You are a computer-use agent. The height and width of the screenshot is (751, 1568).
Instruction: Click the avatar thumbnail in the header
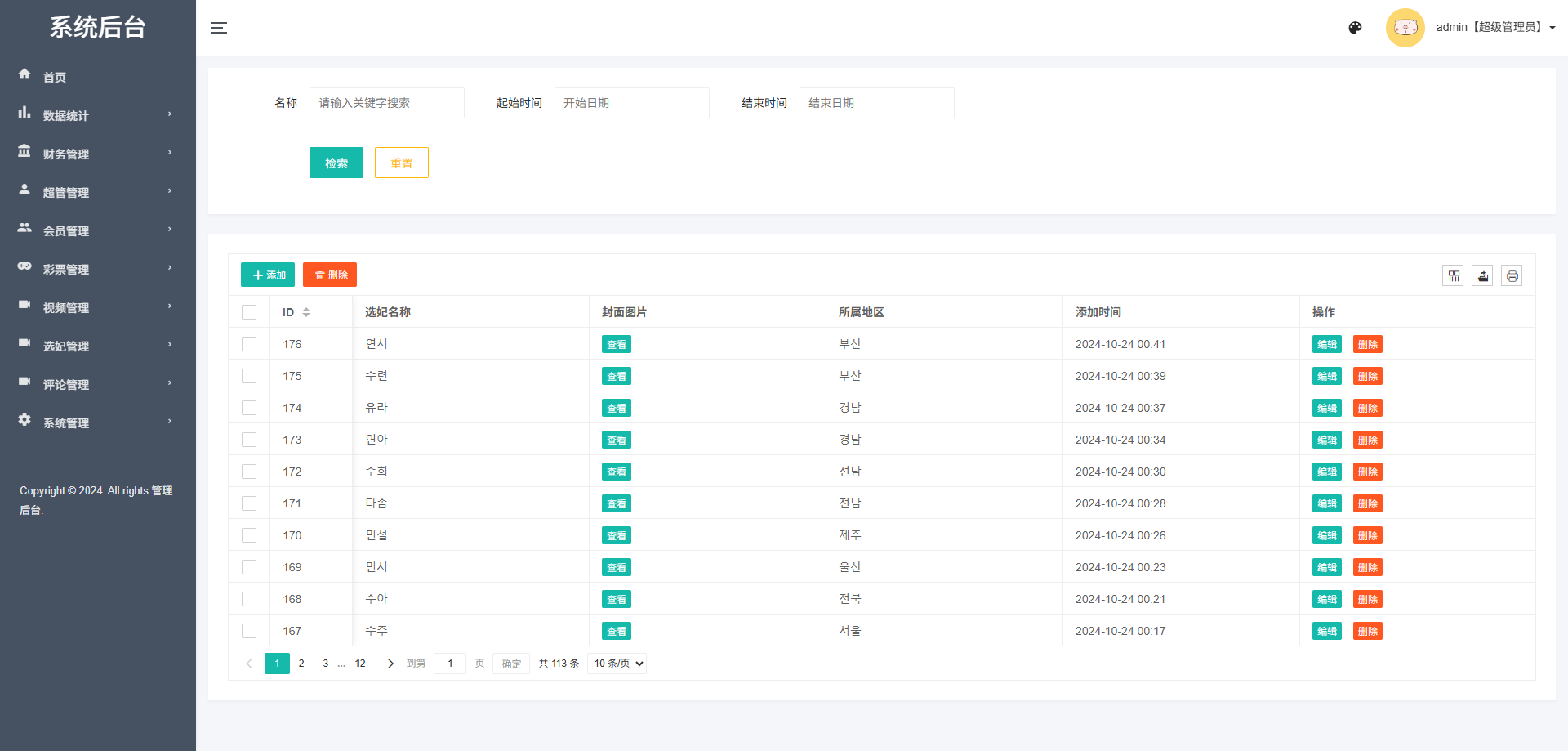point(1405,27)
